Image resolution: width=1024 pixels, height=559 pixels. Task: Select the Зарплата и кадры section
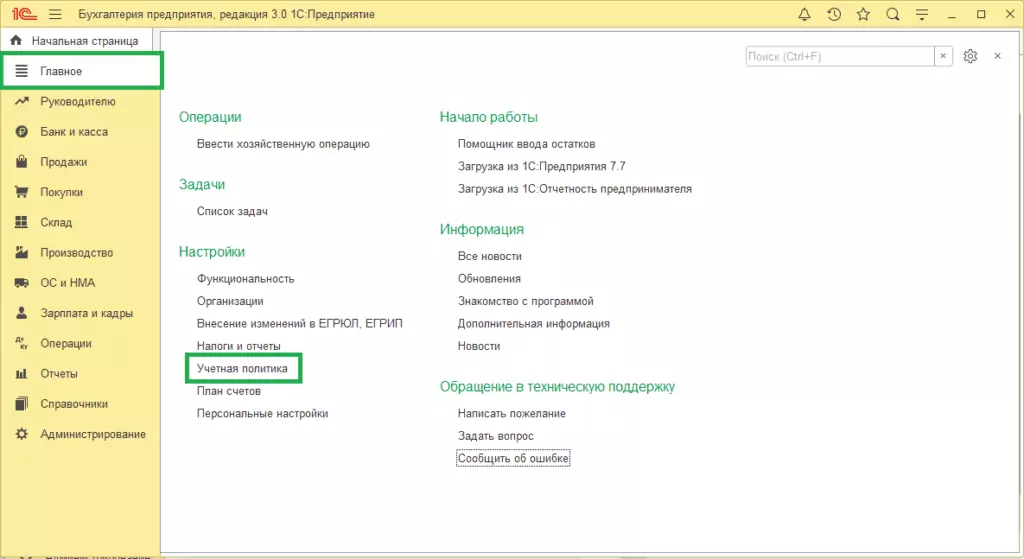[x=86, y=313]
